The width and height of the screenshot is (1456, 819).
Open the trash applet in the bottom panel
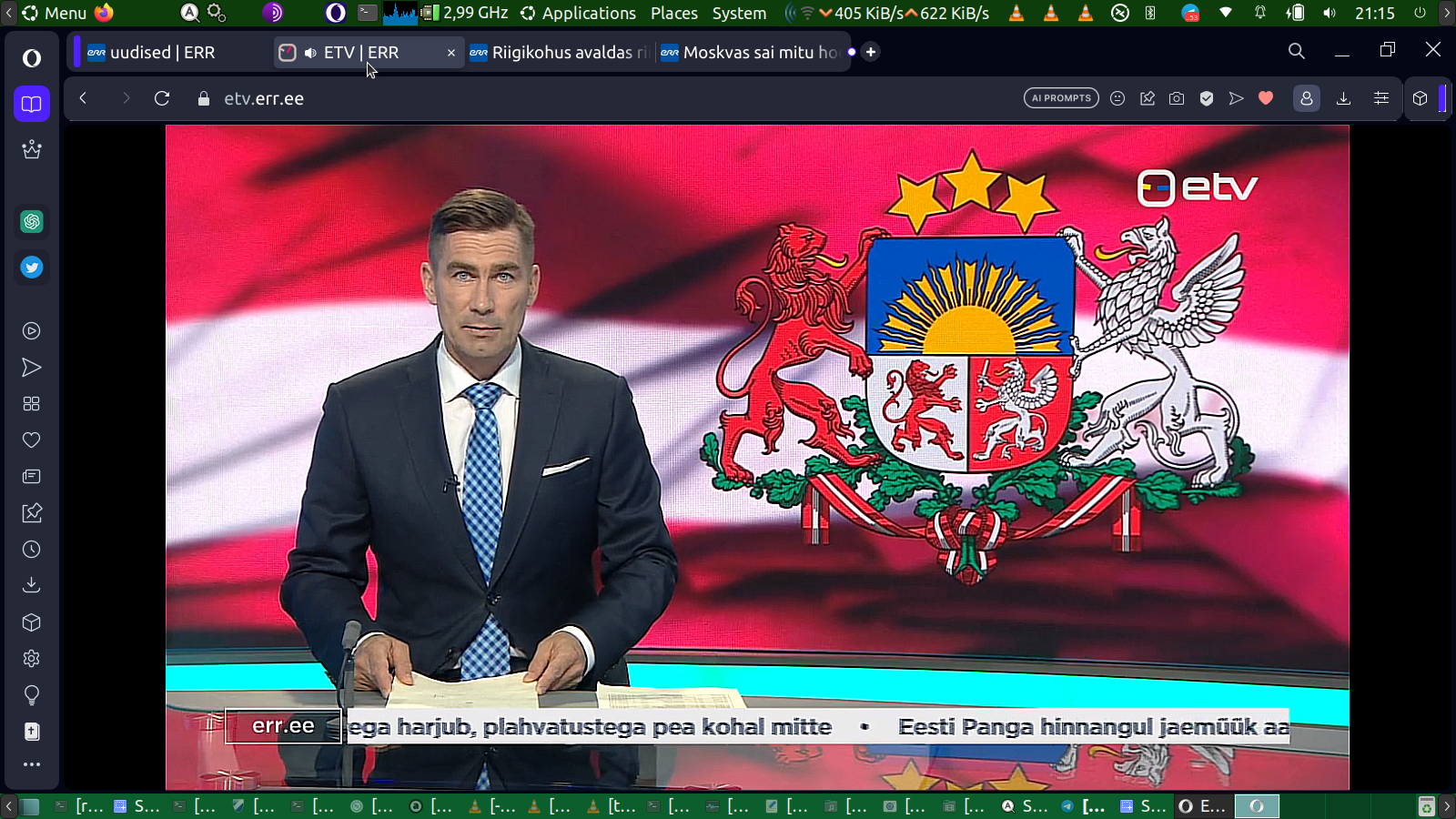tap(1426, 806)
